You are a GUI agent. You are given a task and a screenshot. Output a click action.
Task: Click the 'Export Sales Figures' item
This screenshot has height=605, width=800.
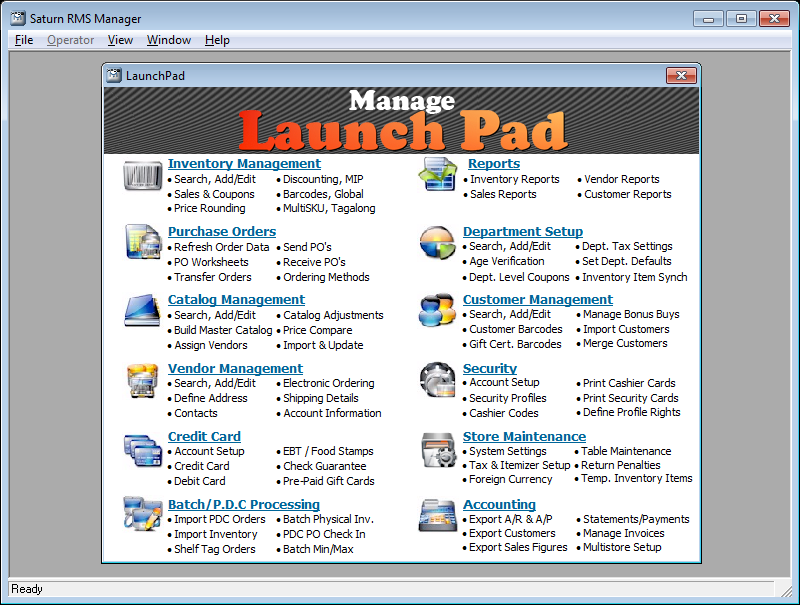tap(518, 547)
